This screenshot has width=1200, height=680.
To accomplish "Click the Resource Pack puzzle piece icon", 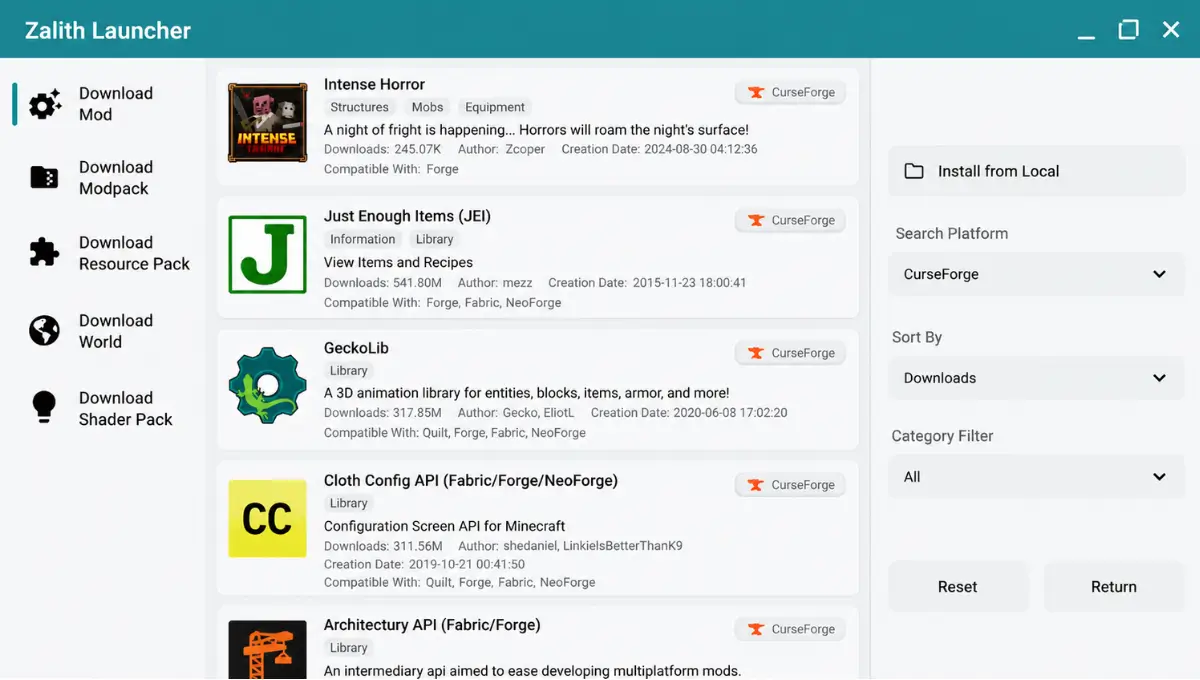I will 44,253.
